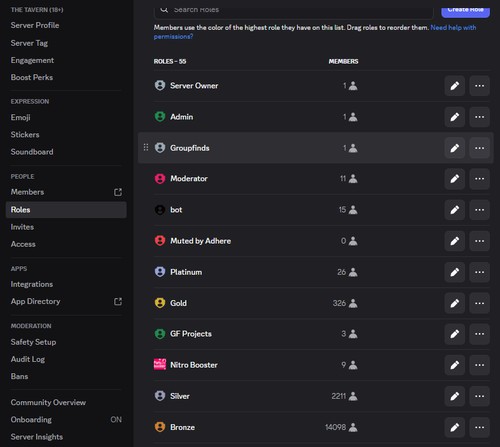Click the bot role name
The height and width of the screenshot is (447, 500).
[176, 210]
